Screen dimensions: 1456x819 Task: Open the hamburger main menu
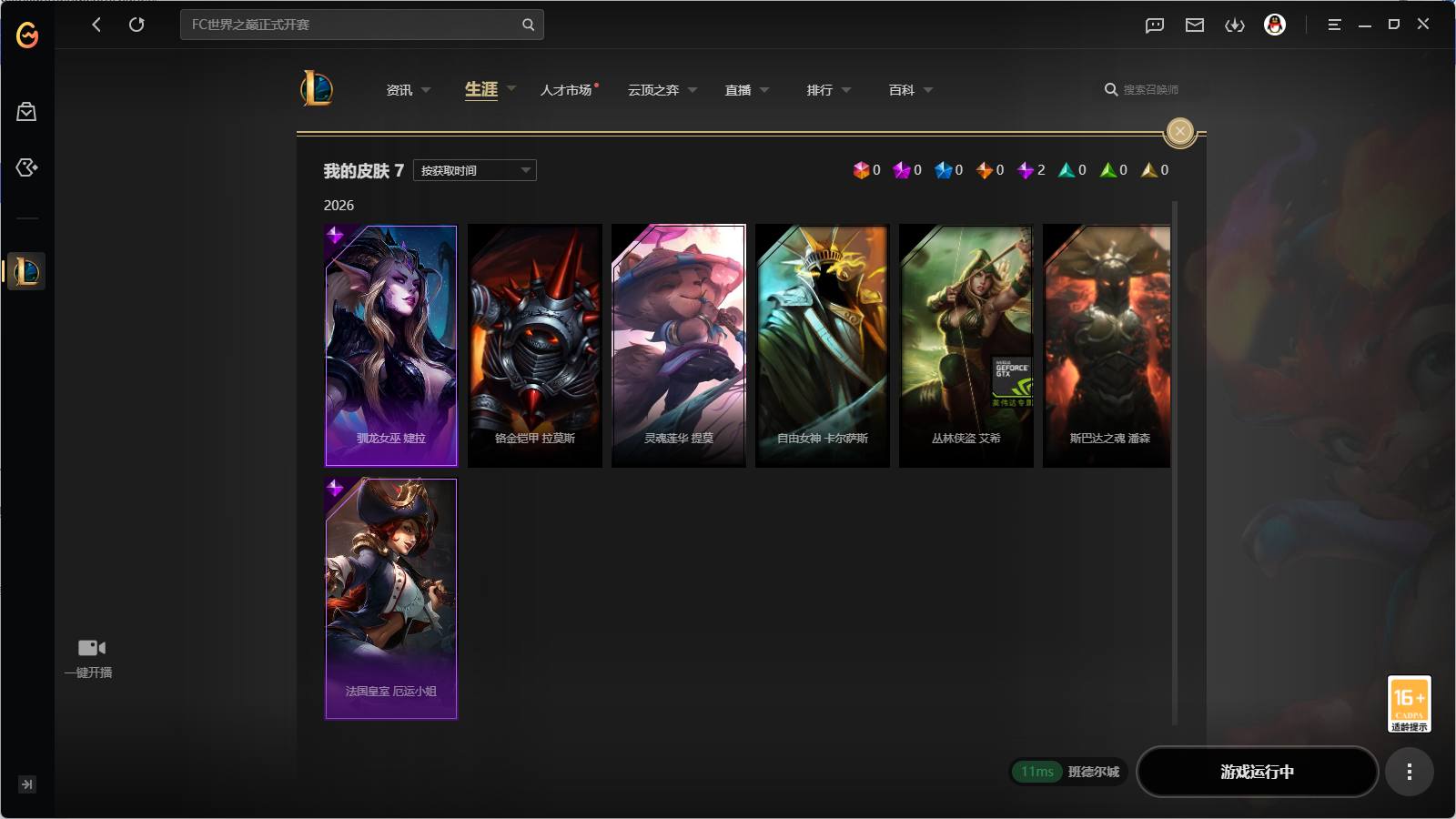[x=1334, y=25]
